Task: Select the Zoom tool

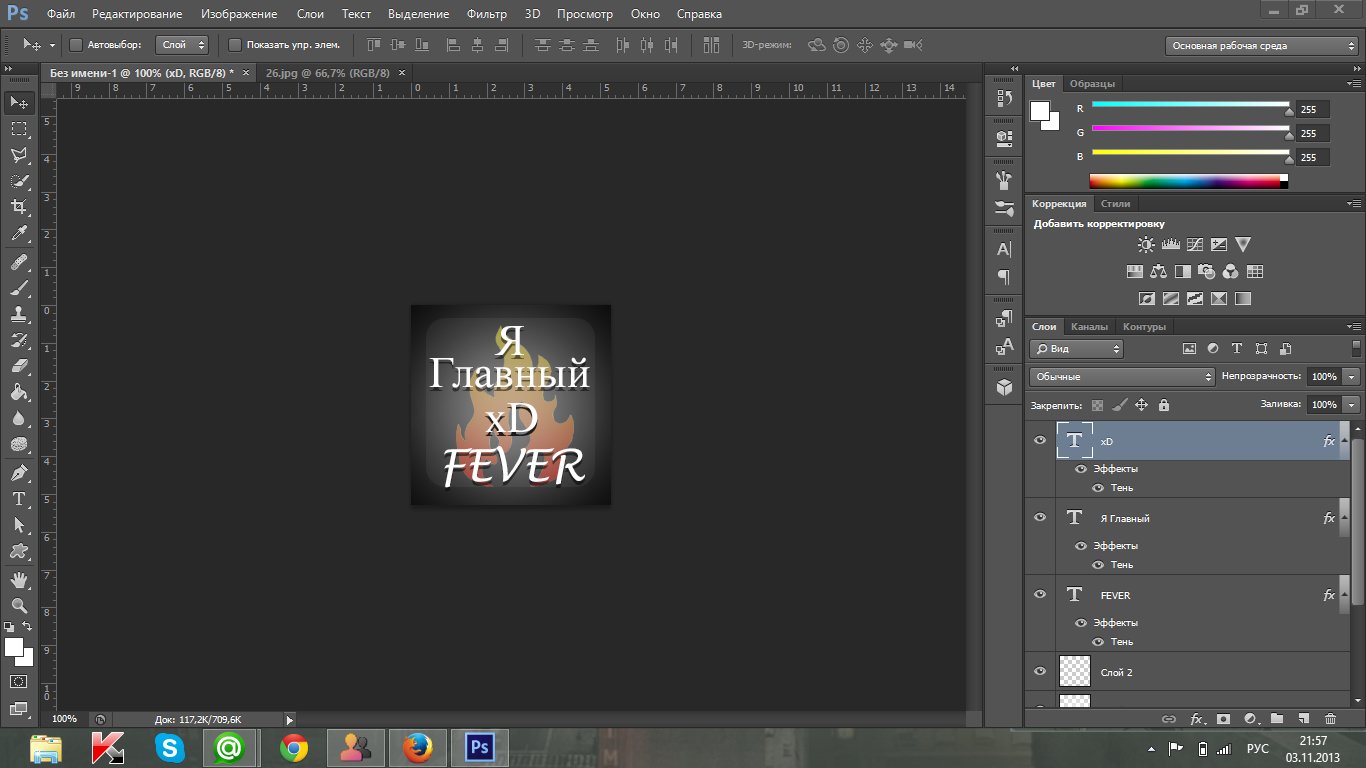Action: click(x=19, y=606)
